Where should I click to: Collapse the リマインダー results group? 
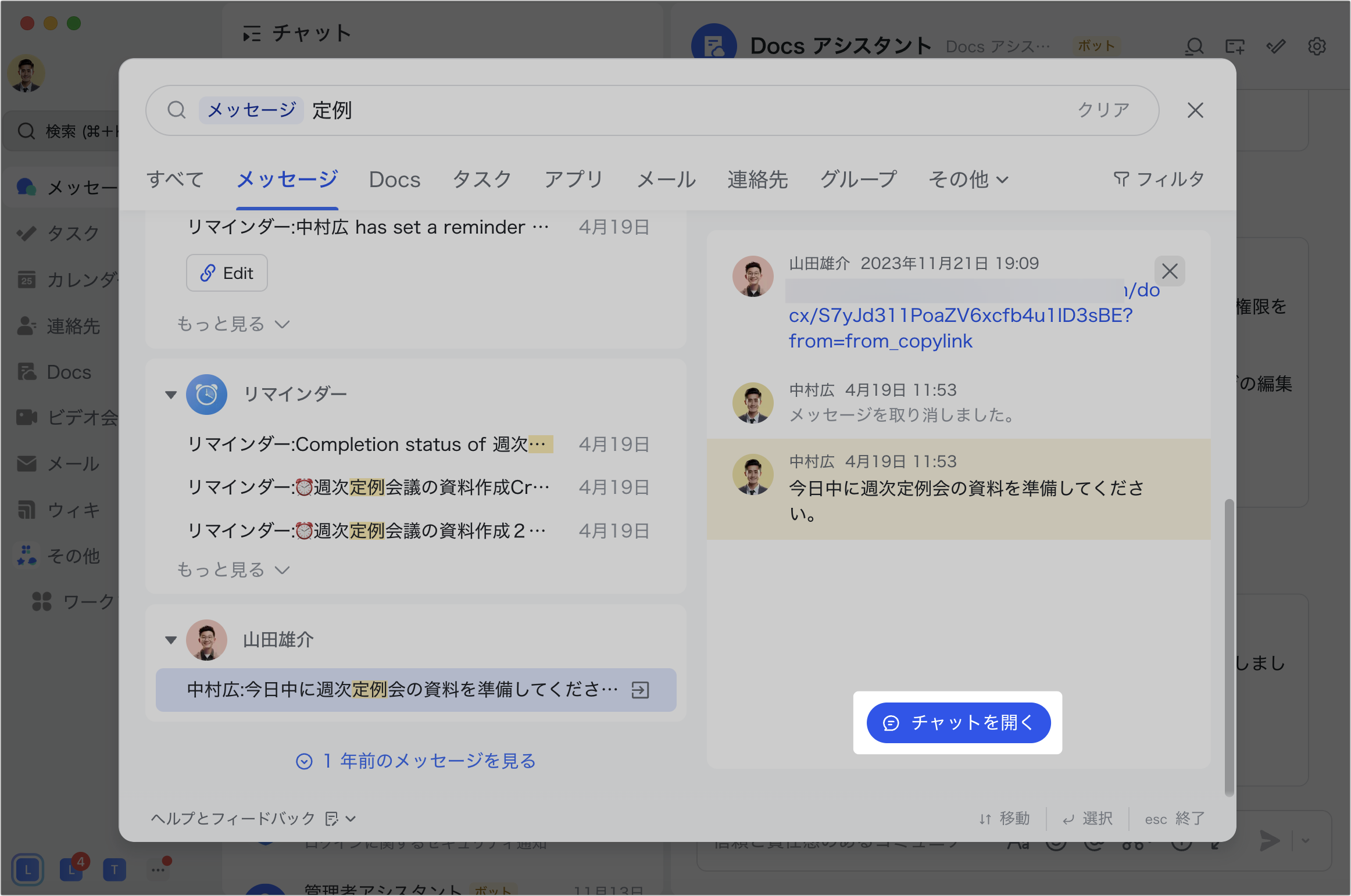[170, 394]
